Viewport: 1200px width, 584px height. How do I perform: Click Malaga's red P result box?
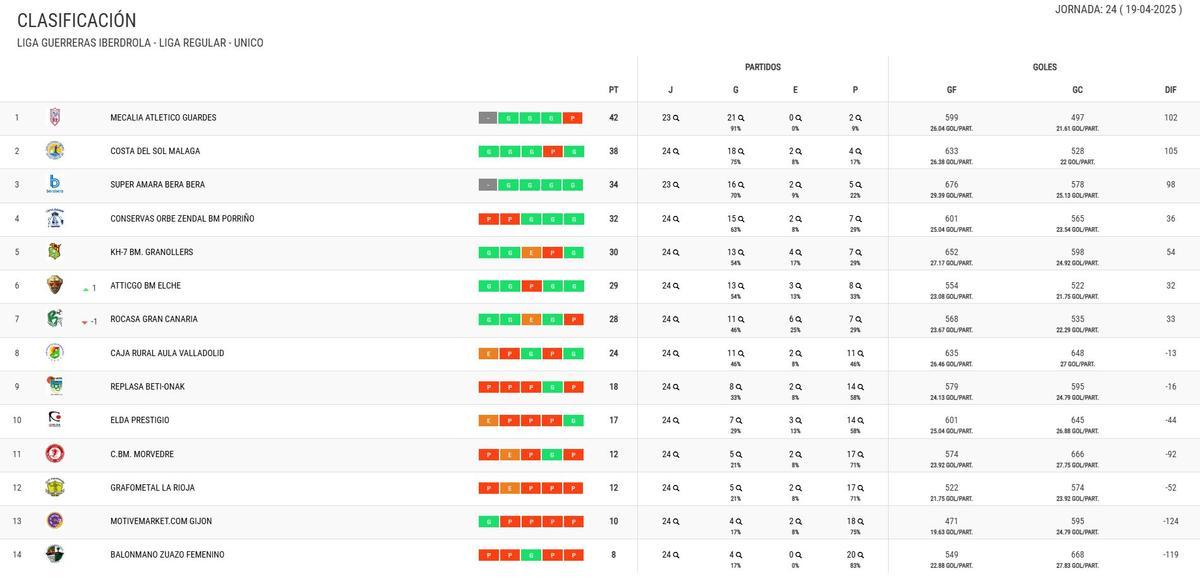[552, 152]
